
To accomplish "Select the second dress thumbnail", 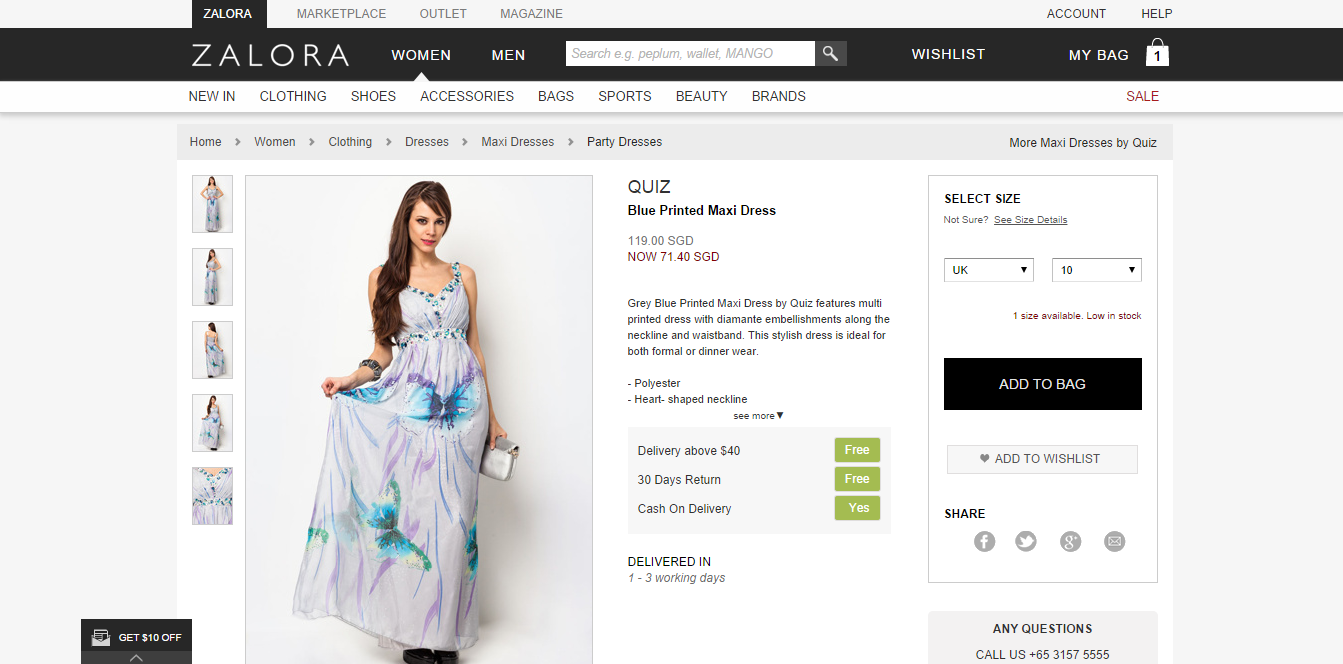I will (x=212, y=277).
